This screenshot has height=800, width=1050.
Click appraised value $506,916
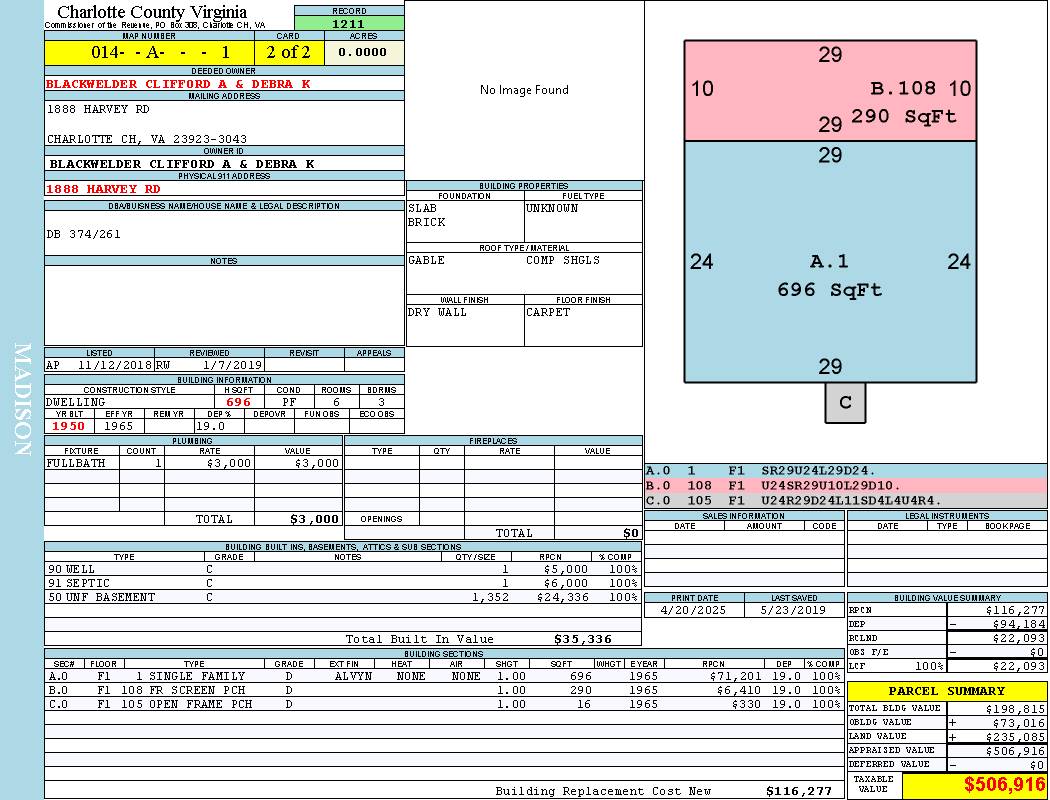1015,750
